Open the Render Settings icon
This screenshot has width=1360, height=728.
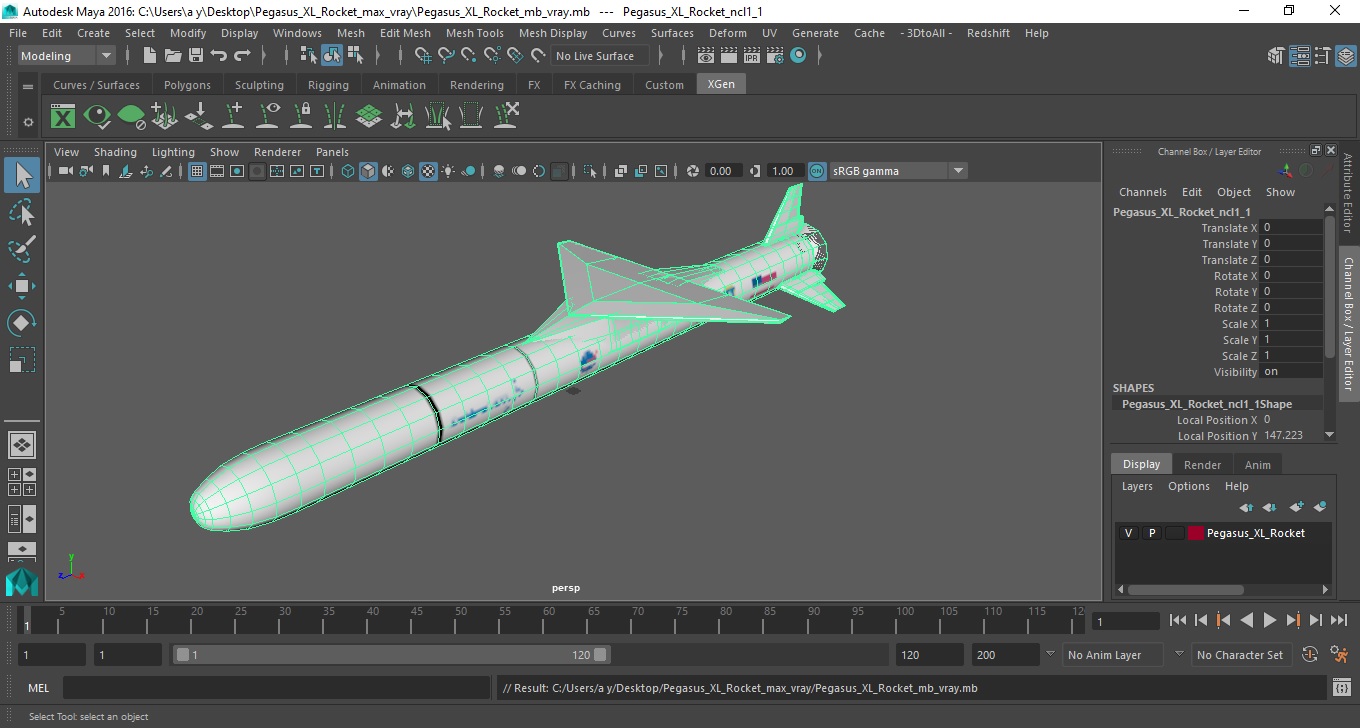[775, 56]
